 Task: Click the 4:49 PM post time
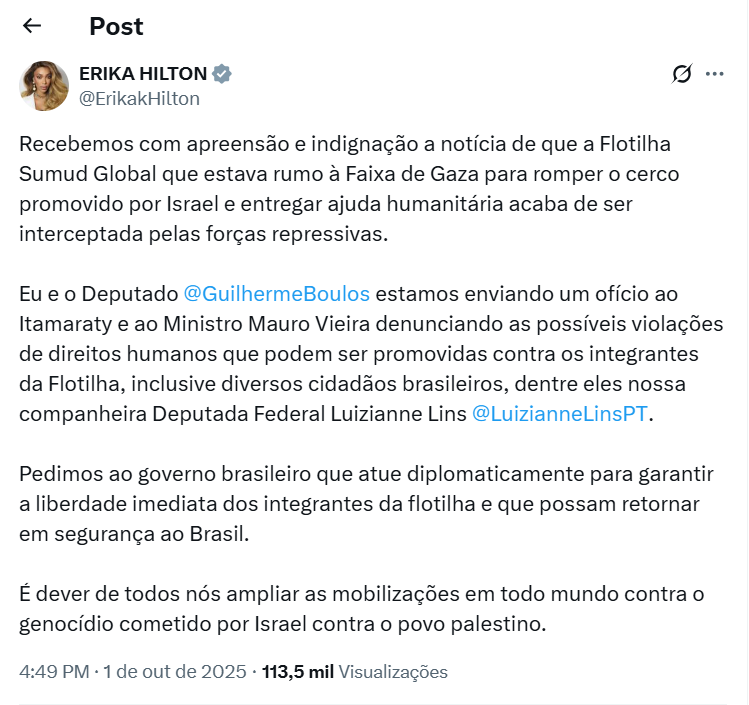[x=53, y=672]
